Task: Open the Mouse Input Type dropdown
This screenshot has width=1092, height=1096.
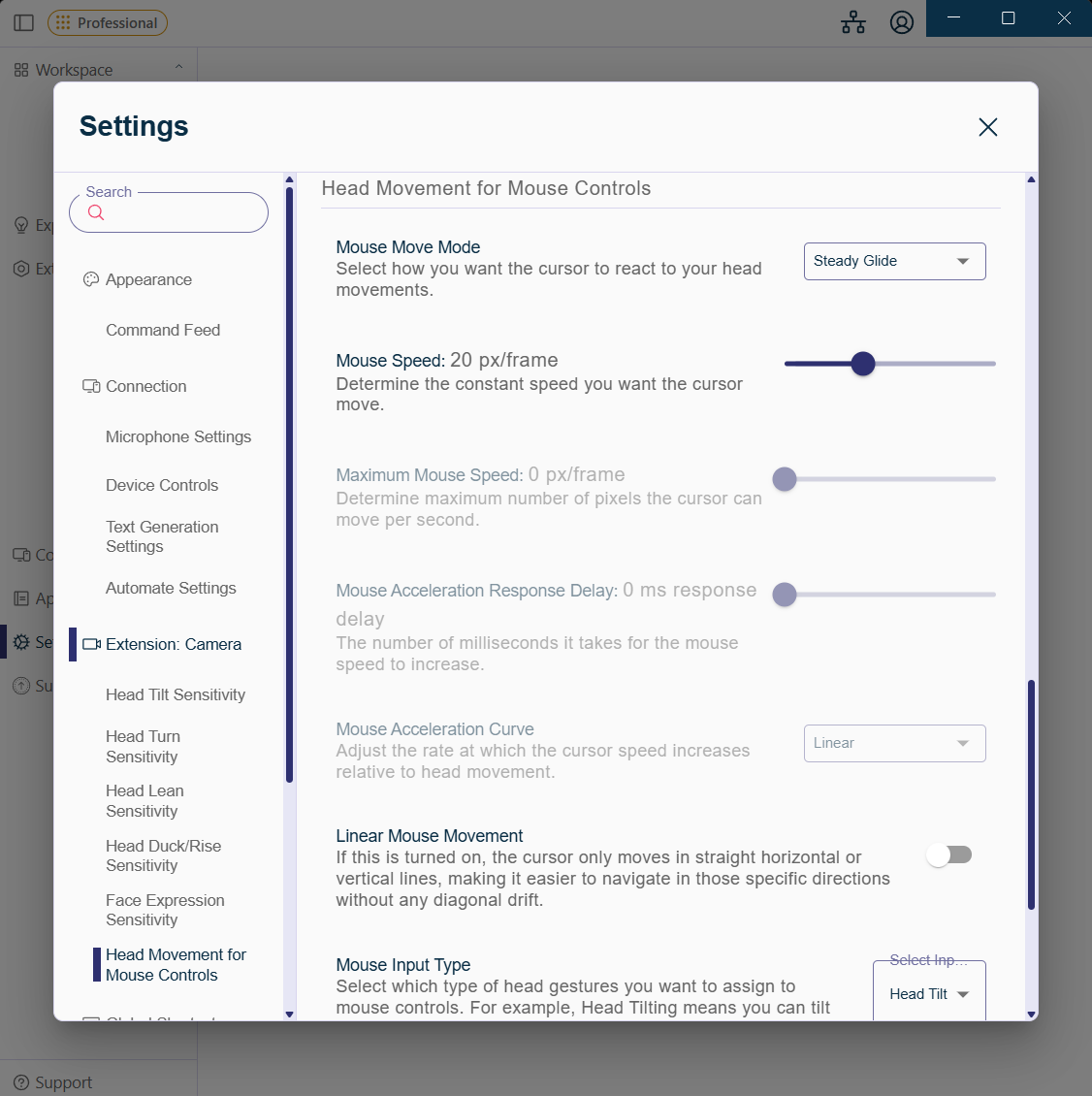Action: tap(929, 992)
